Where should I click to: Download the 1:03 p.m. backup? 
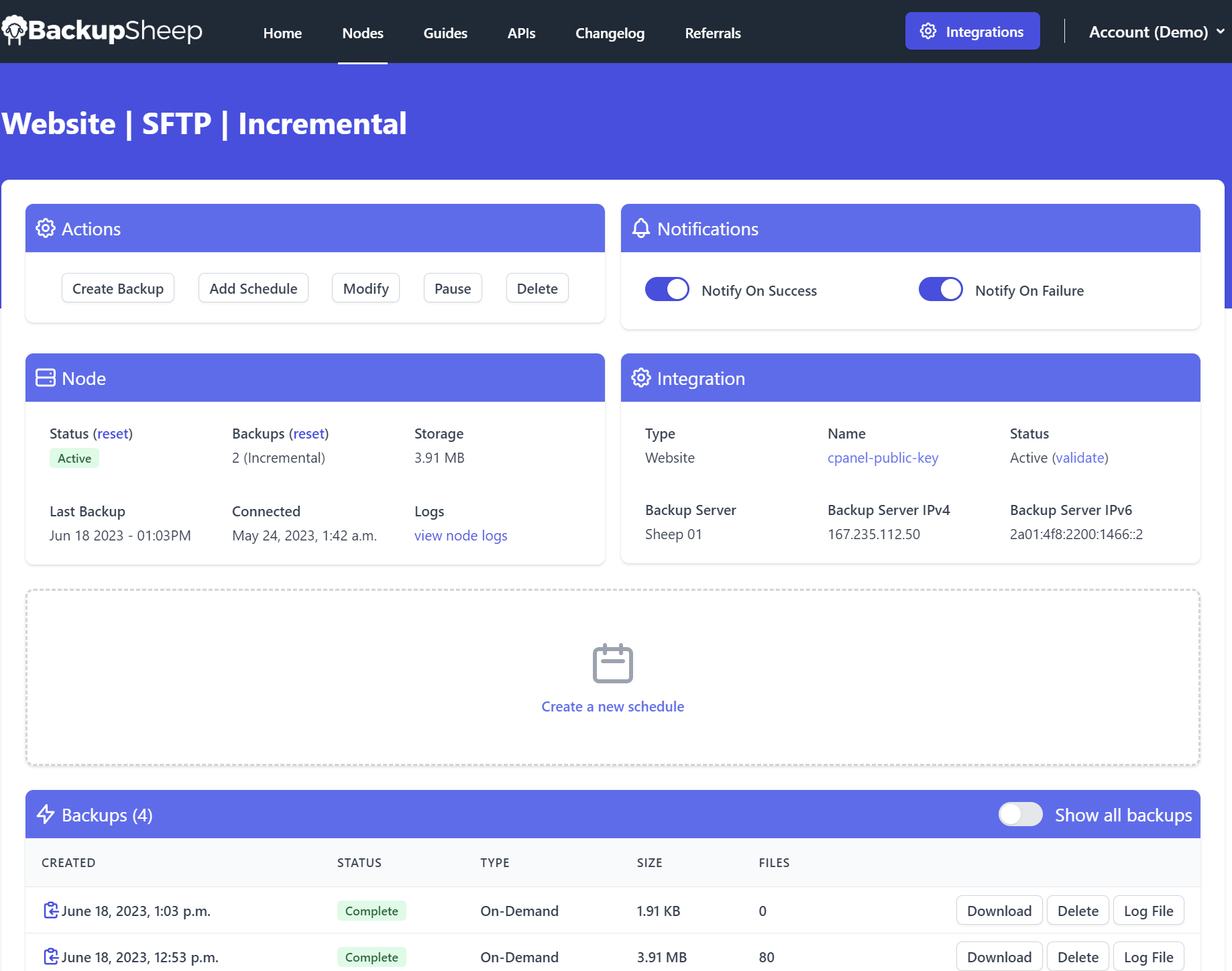999,910
